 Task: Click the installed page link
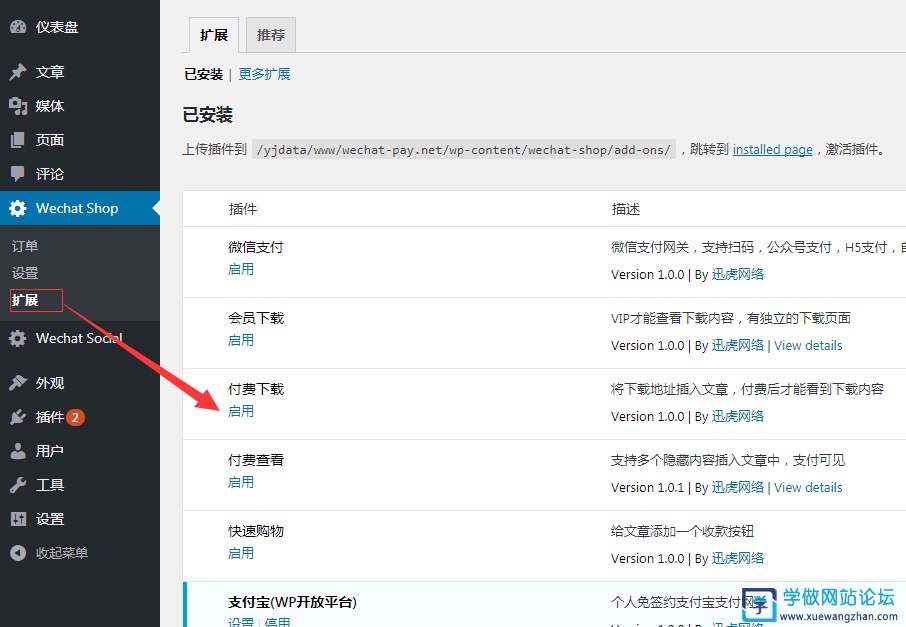pyautogui.click(x=772, y=150)
